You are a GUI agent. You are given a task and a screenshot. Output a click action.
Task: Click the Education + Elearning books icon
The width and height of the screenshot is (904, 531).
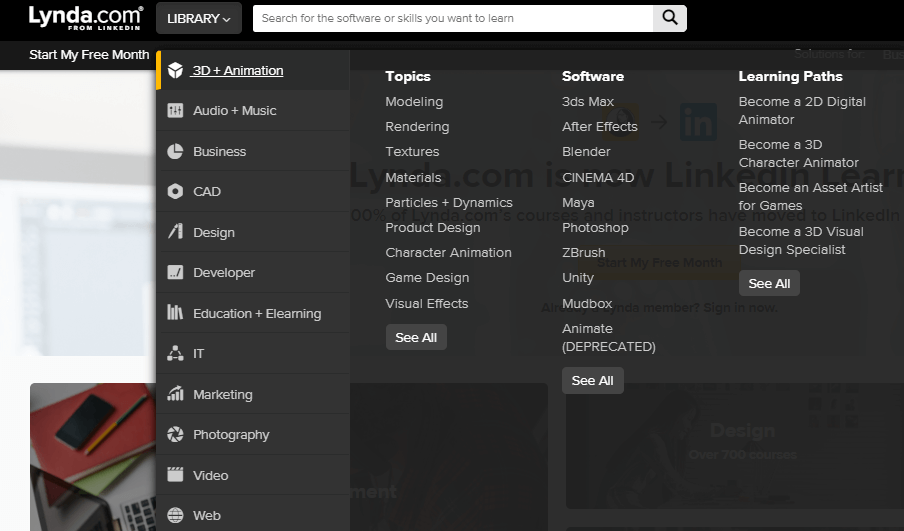pos(175,312)
